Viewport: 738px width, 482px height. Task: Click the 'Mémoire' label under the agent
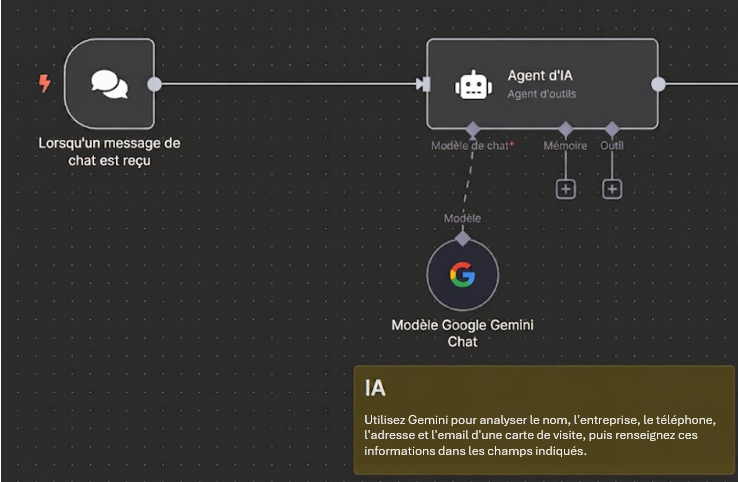point(565,146)
